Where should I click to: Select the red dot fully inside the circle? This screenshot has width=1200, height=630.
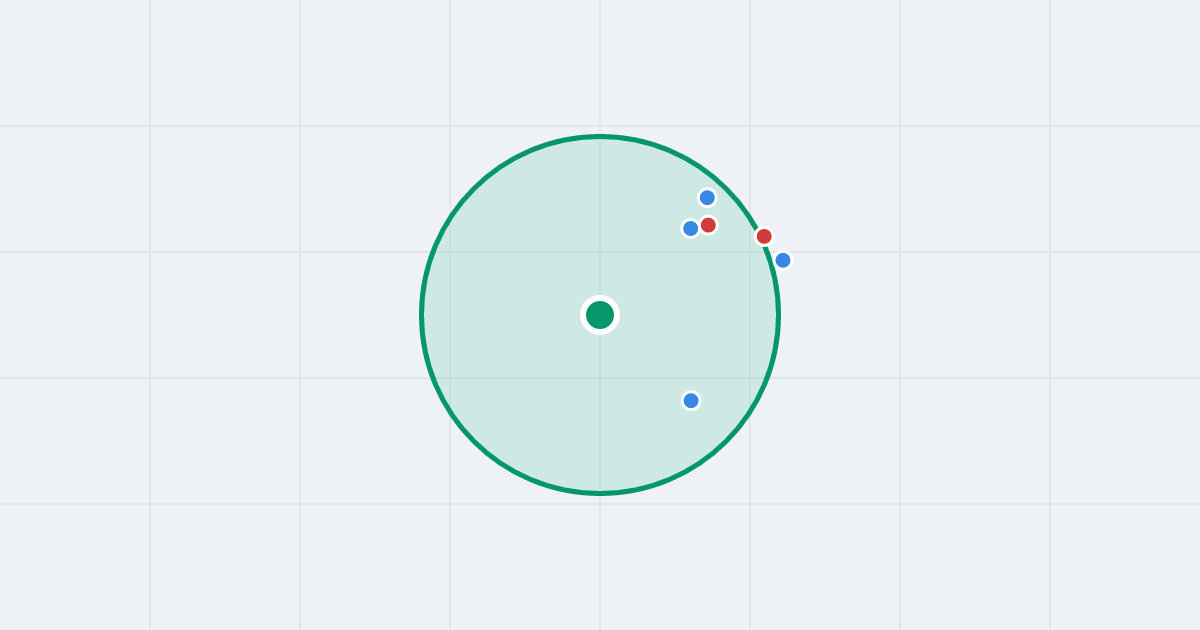pyautogui.click(x=708, y=225)
